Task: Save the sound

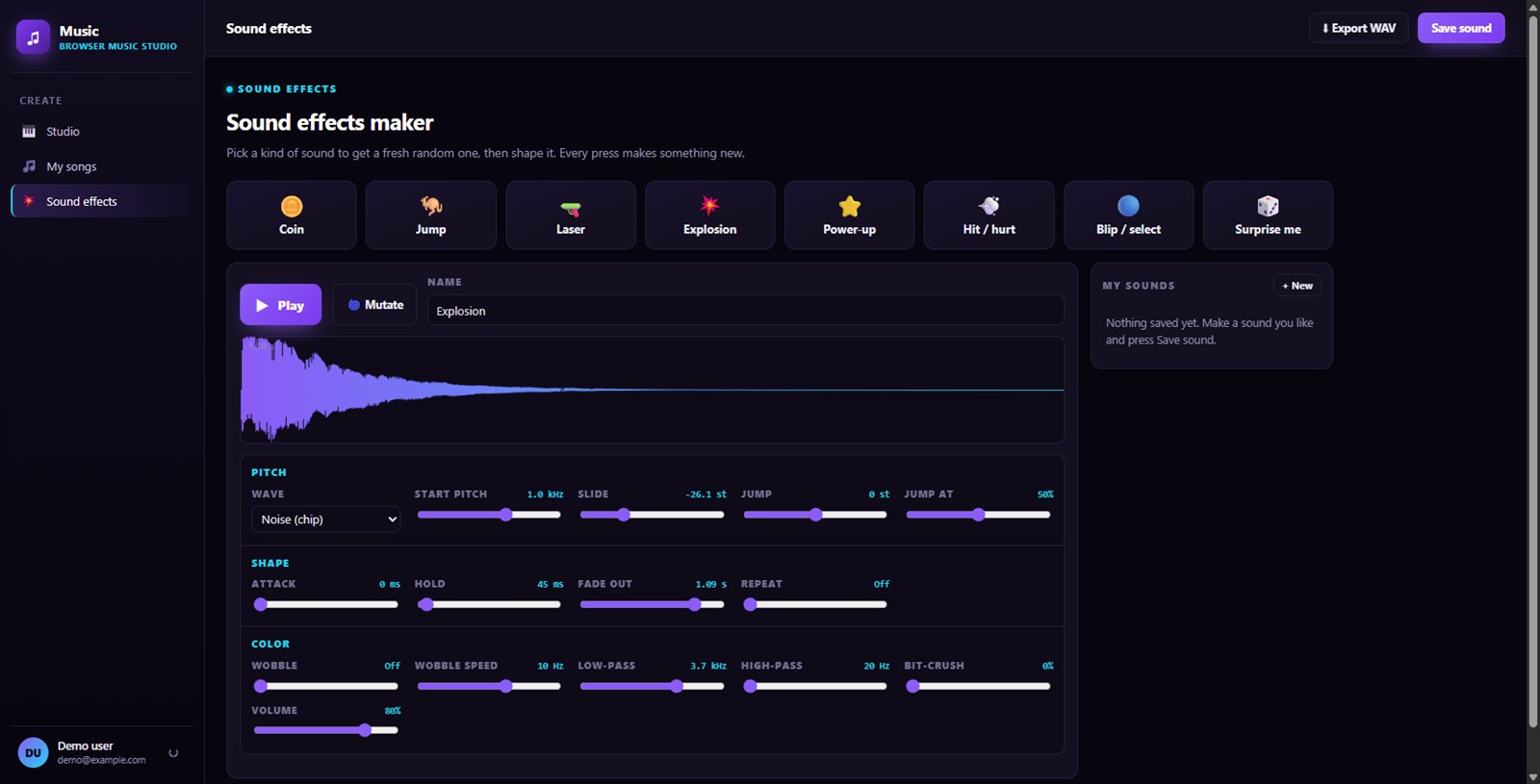Action: (1461, 28)
